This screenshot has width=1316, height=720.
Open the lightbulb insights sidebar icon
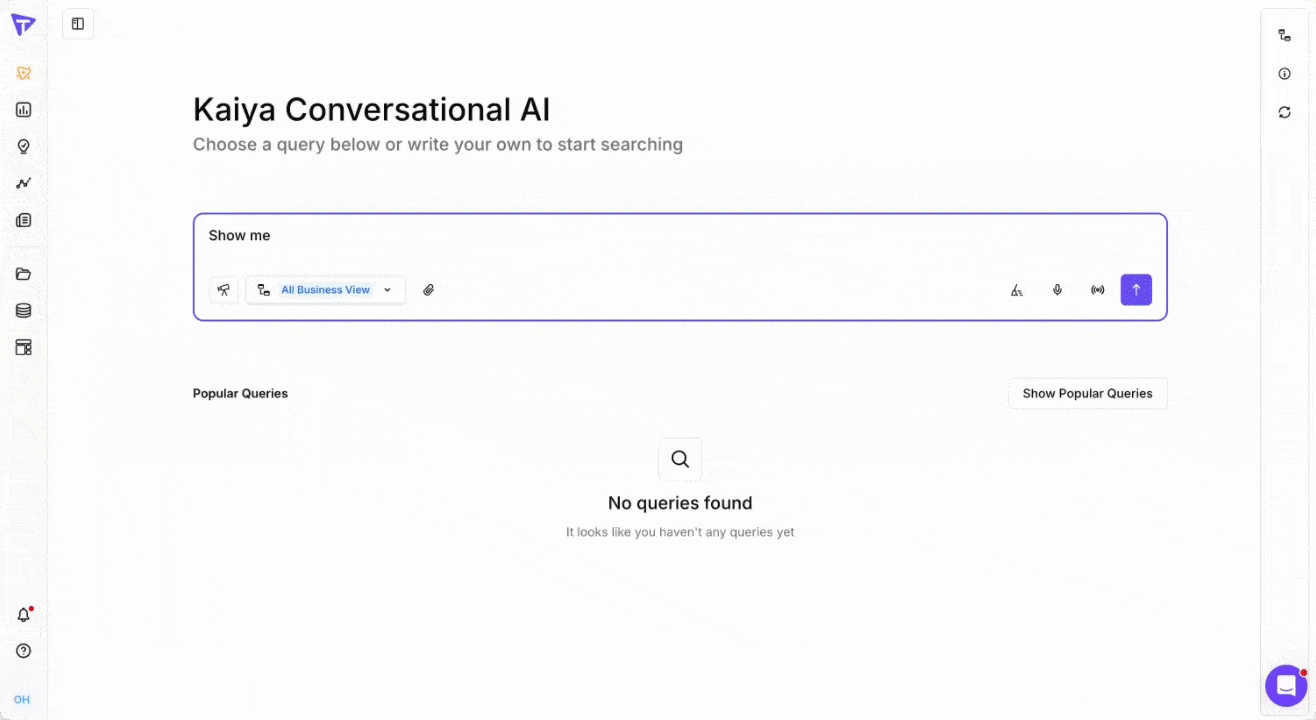tap(24, 147)
